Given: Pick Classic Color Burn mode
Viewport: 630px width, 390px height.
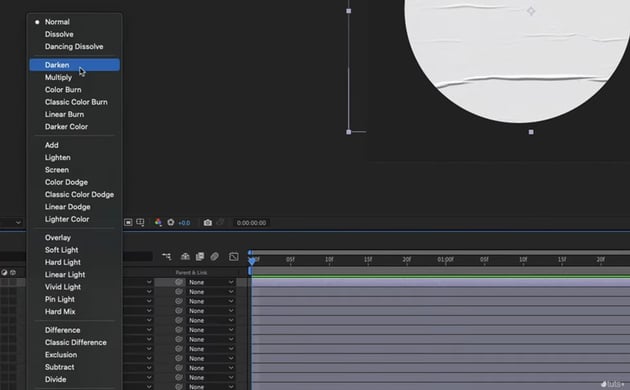Looking at the screenshot, I should click(x=75, y=102).
